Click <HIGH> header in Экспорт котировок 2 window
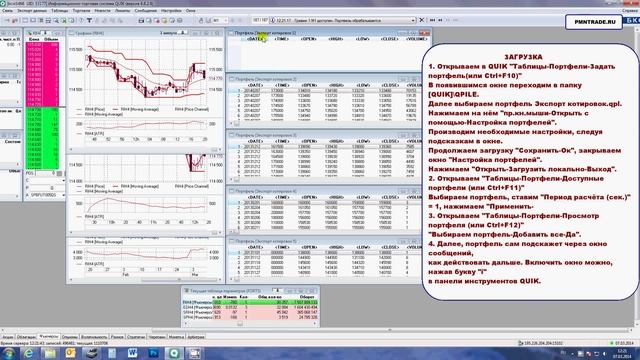Image resolution: width=640 pixels, height=360 pixels. coord(336,85)
